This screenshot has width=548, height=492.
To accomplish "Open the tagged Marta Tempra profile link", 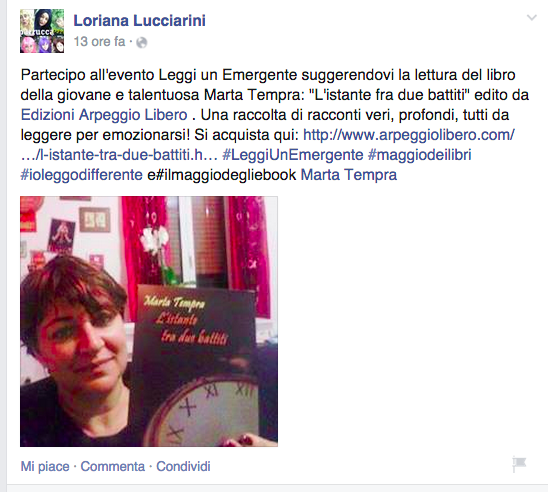I will [349, 175].
